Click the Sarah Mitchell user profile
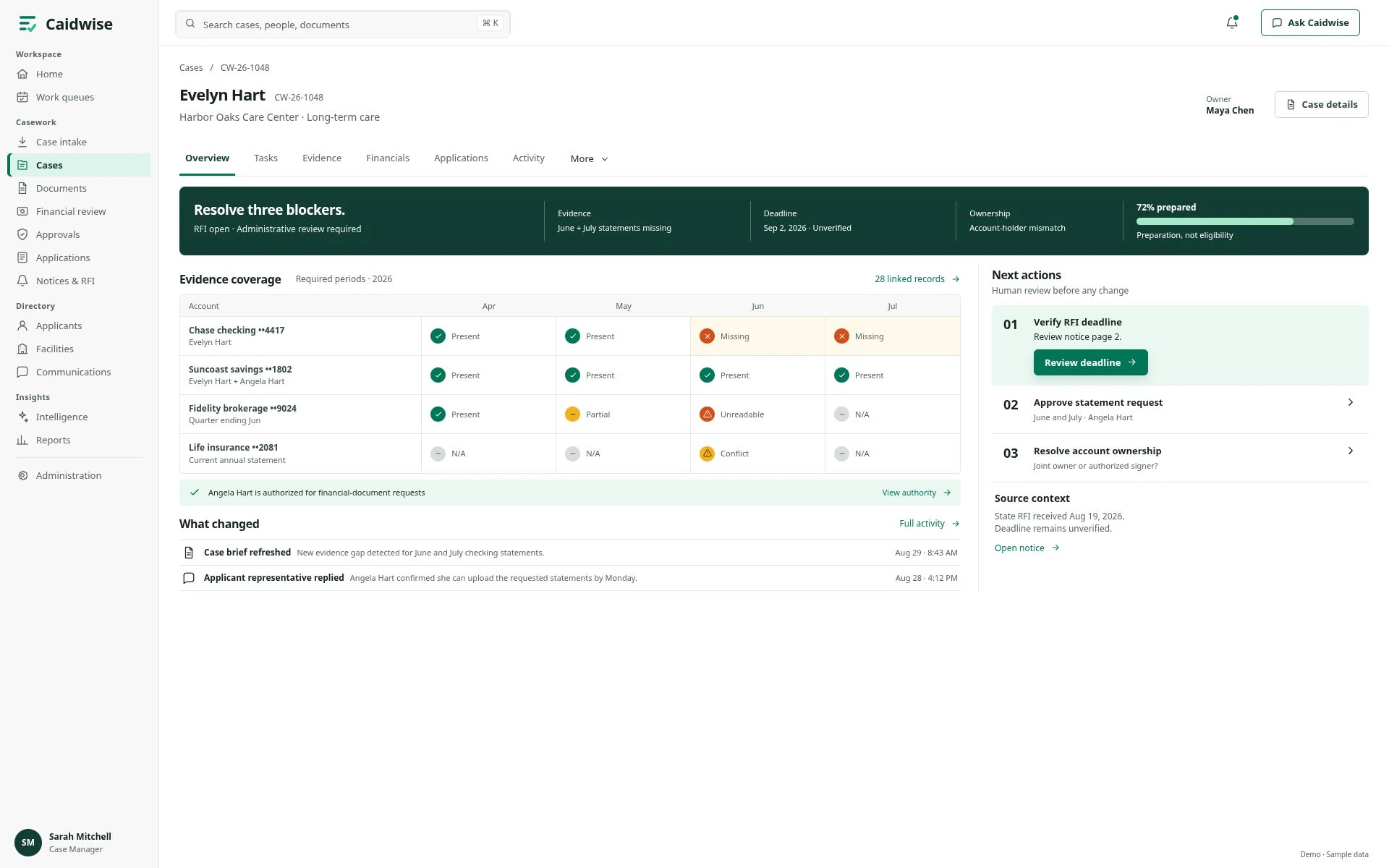1389x868 pixels. click(78, 843)
